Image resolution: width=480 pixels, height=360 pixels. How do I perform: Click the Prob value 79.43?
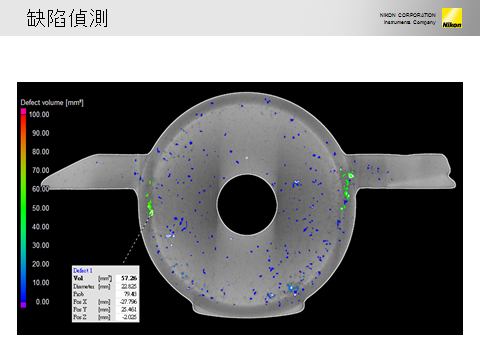coord(130,294)
